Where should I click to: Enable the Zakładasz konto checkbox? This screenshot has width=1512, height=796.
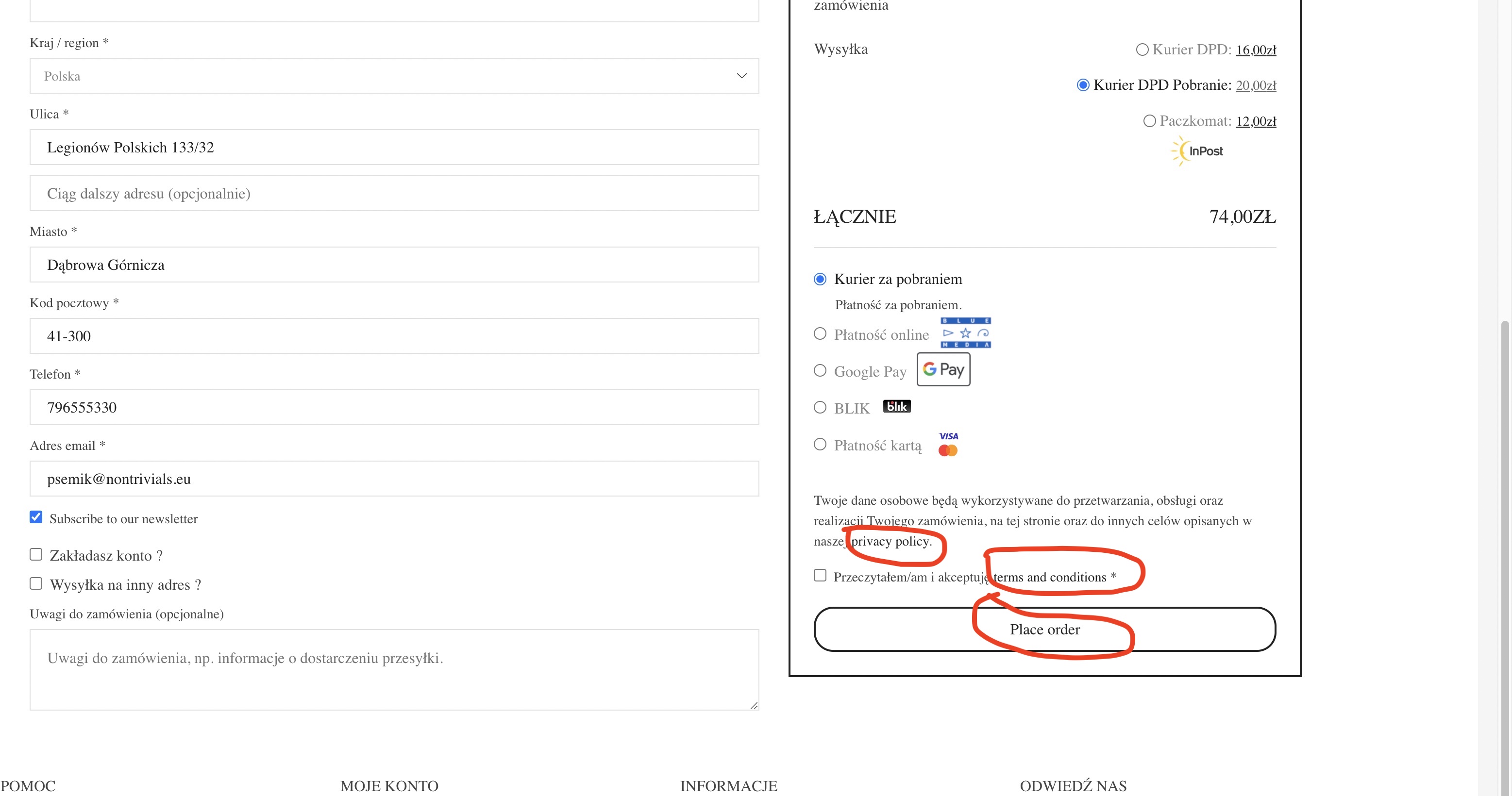tap(36, 554)
